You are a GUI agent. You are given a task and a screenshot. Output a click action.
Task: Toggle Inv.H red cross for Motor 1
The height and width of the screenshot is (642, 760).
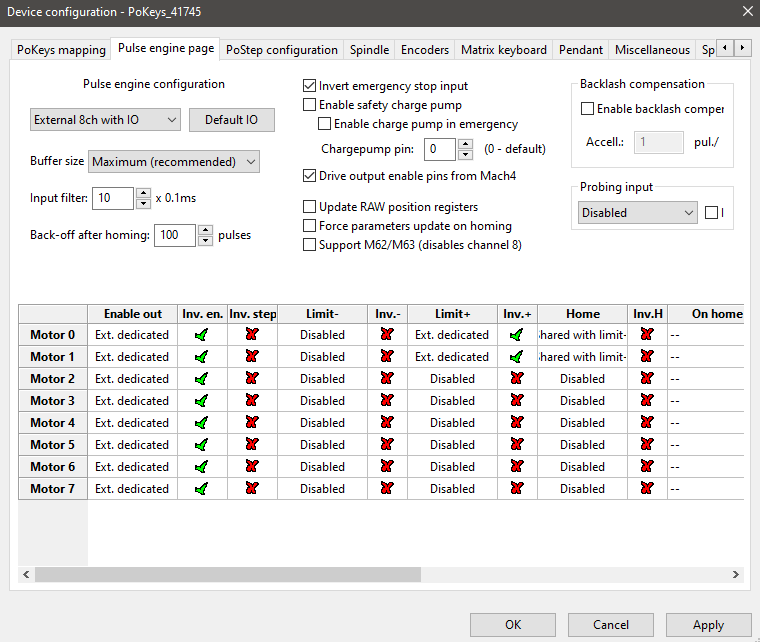point(647,357)
